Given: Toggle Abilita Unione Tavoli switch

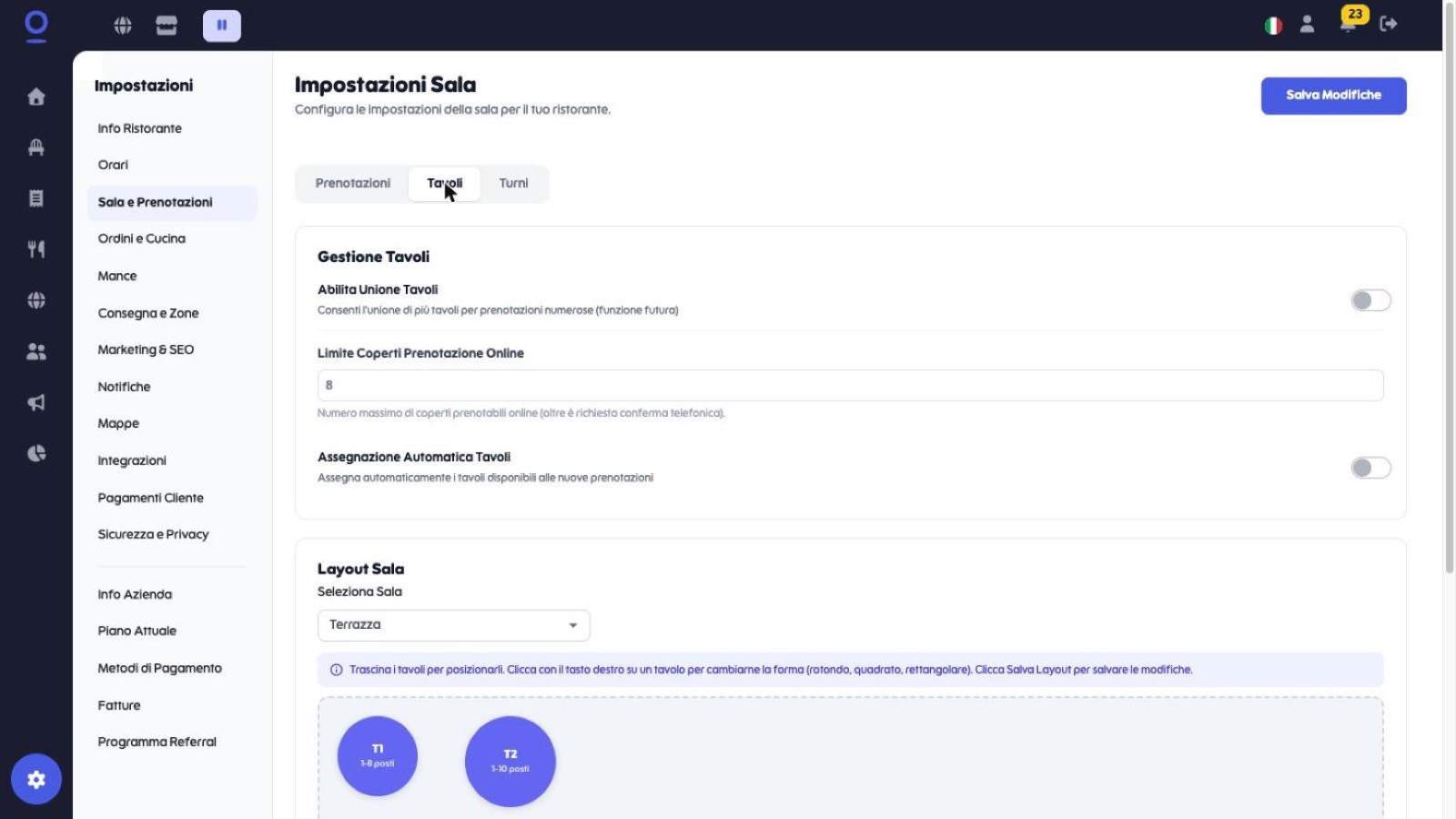Looking at the screenshot, I should click(1370, 300).
